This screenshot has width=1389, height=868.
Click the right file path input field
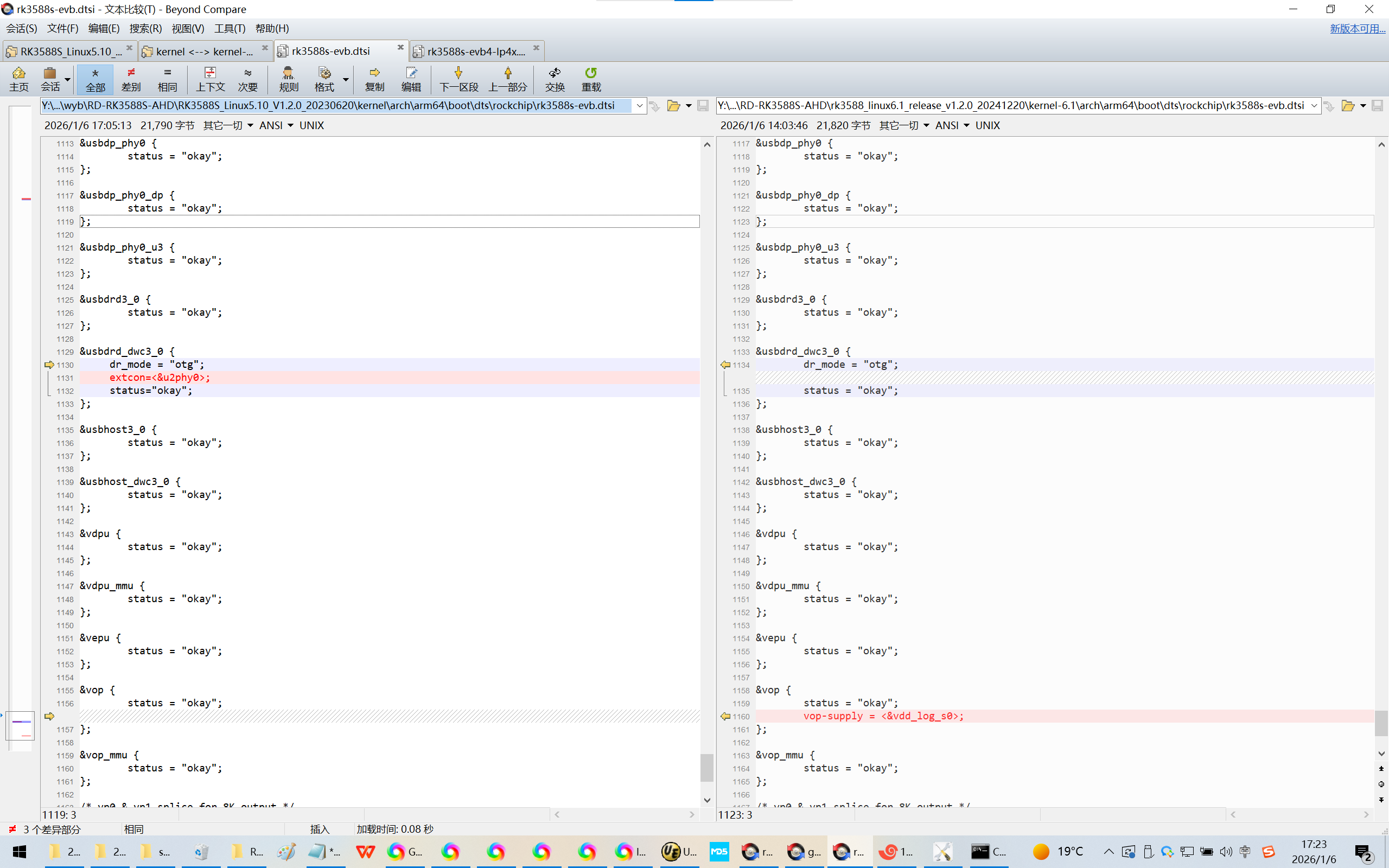tap(1012, 106)
